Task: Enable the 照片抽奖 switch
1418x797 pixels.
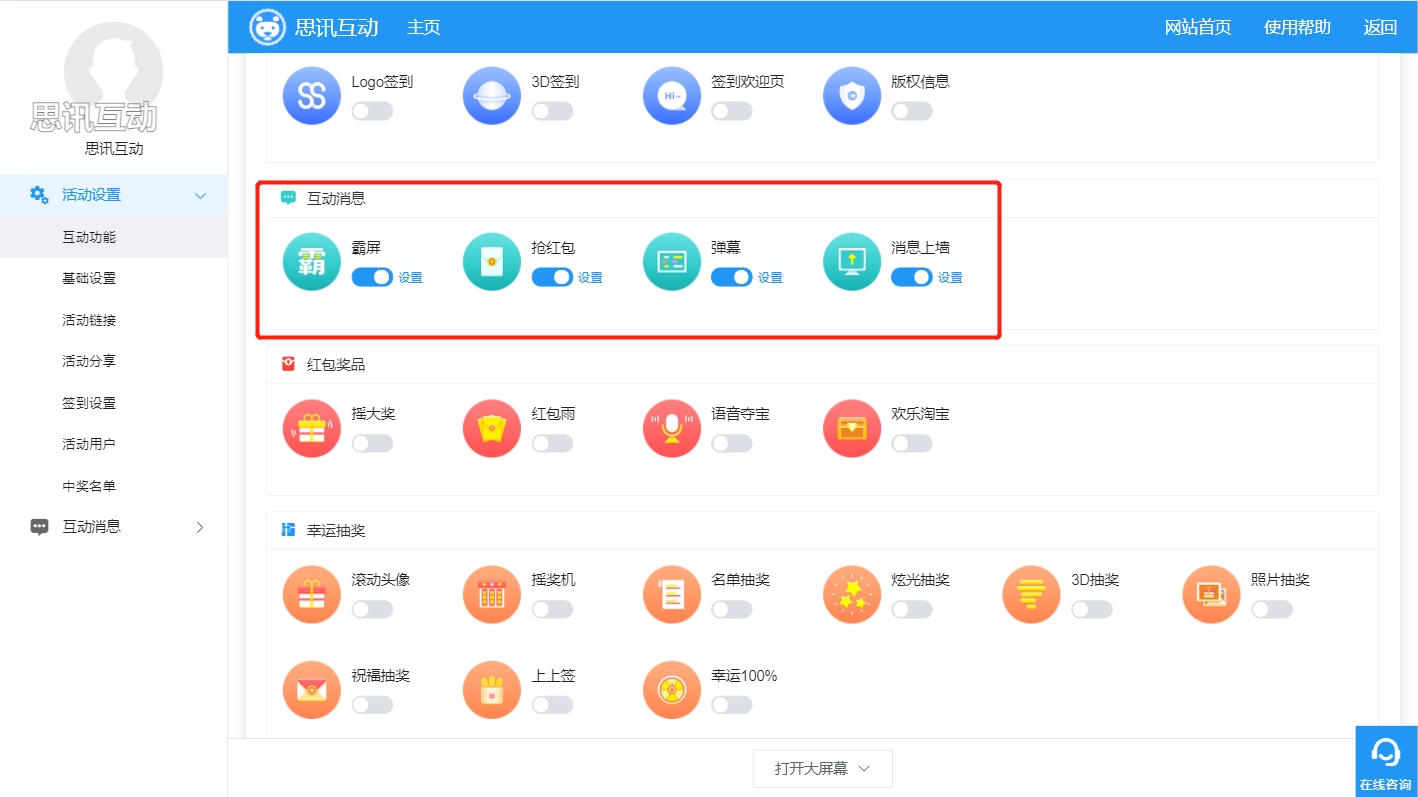Action: point(1272,609)
